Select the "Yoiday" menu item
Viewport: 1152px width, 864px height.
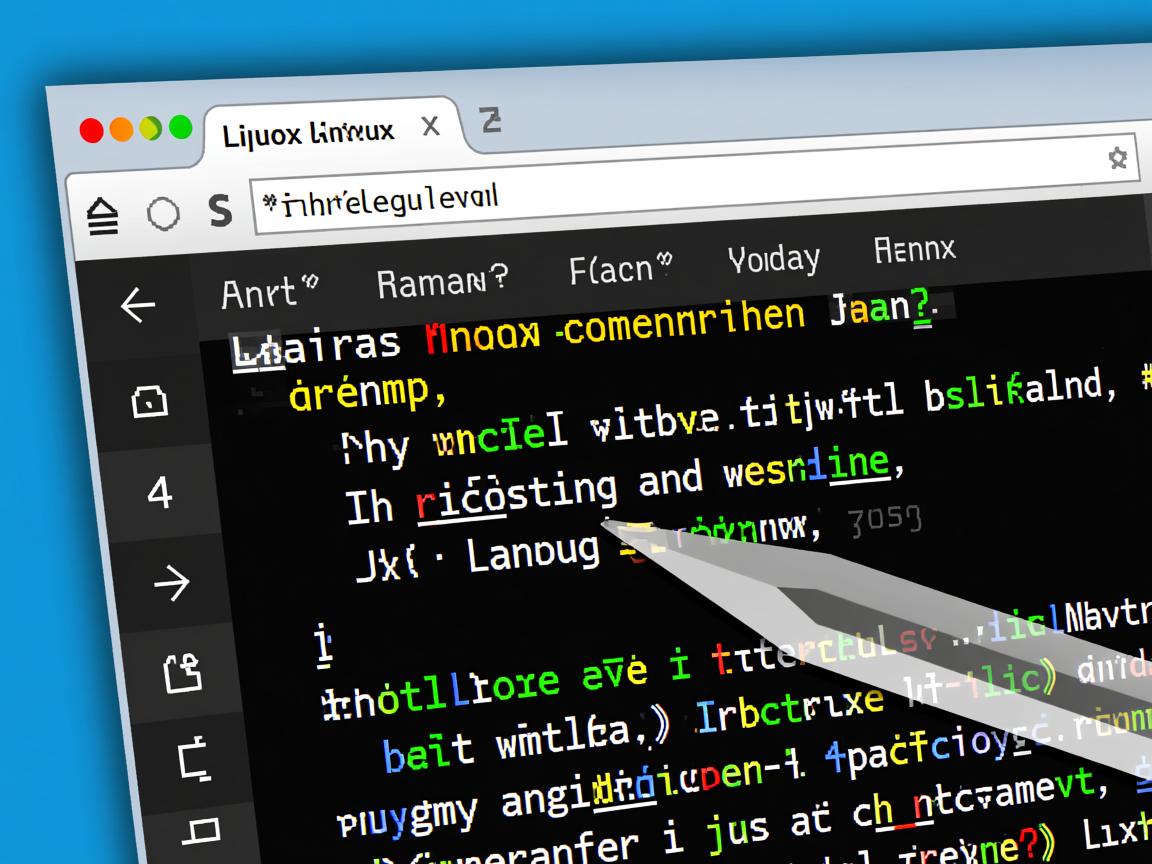point(773,260)
